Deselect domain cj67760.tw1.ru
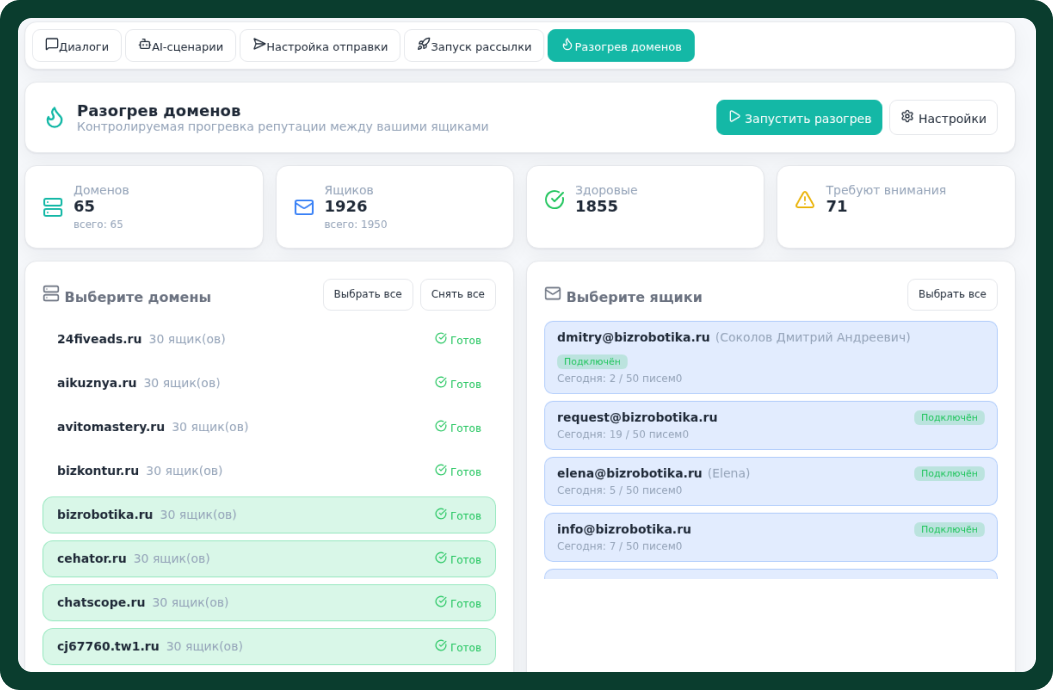 [269, 646]
